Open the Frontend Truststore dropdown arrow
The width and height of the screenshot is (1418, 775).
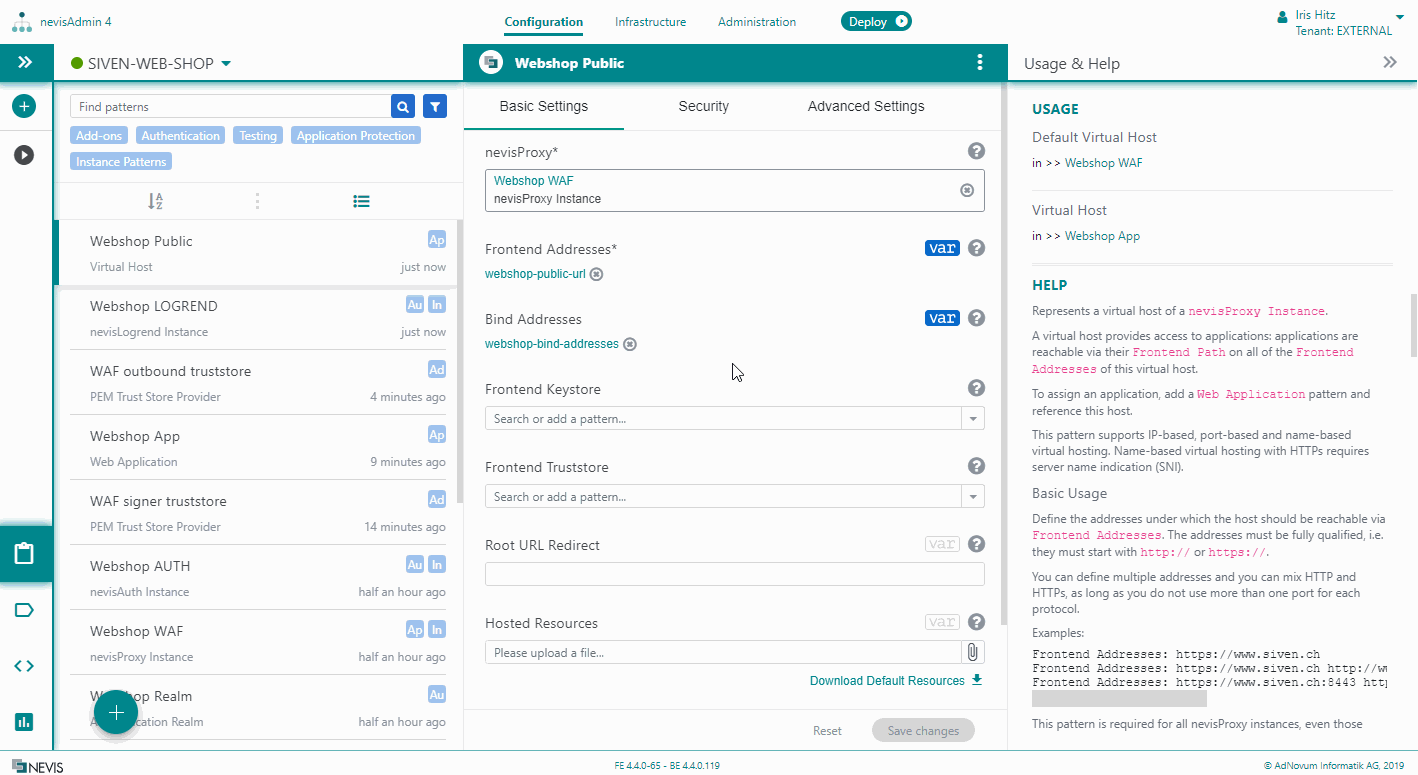click(972, 497)
